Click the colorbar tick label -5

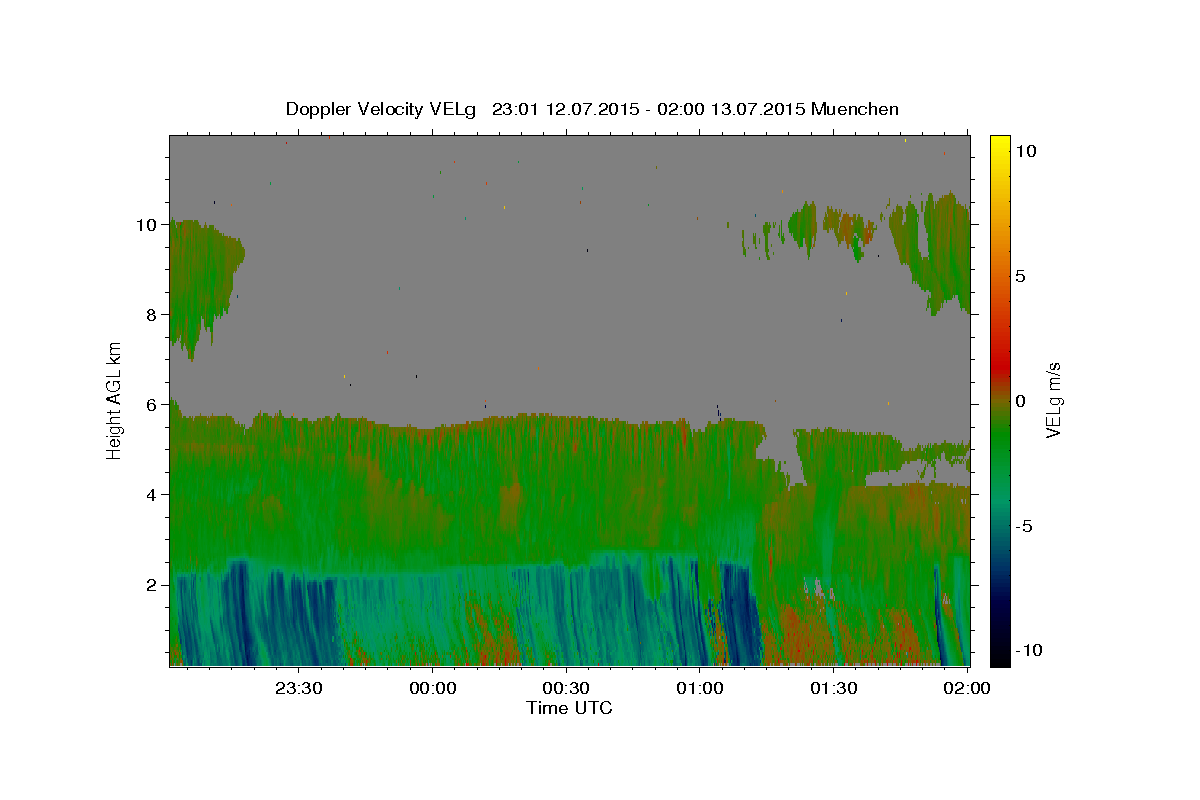point(1023,526)
